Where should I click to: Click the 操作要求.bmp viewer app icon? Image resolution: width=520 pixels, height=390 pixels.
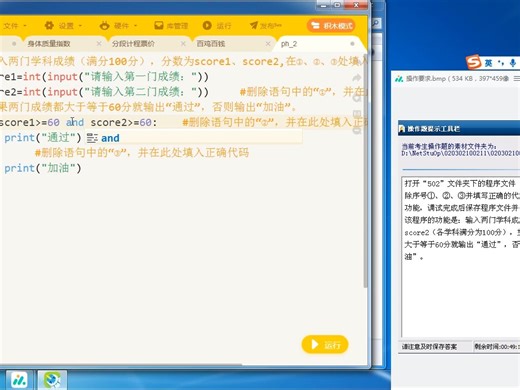399,79
